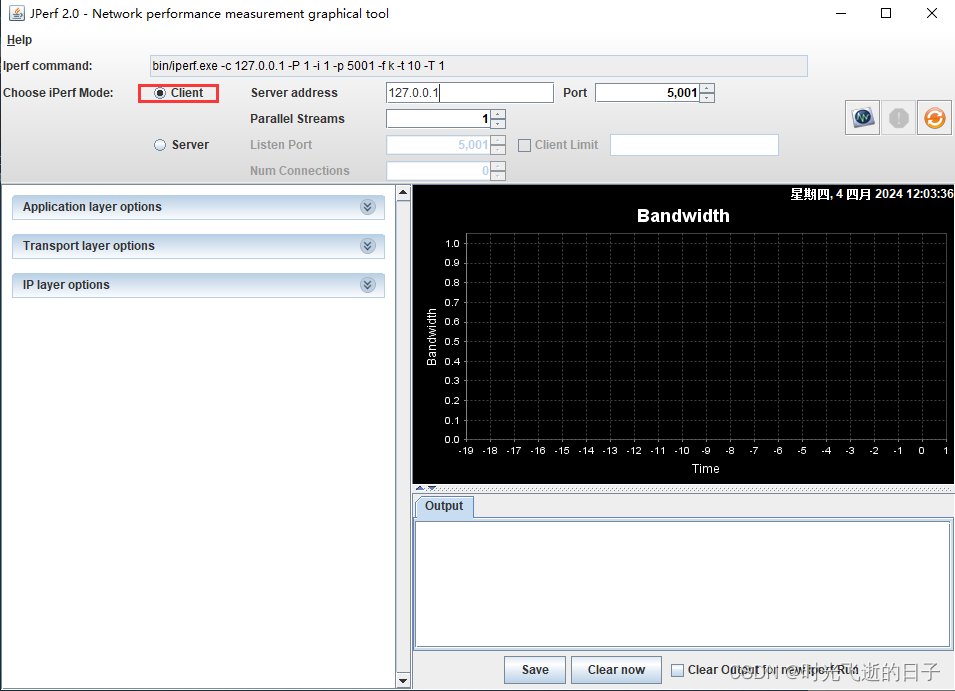Click the Run IPerf icon button

click(862, 118)
